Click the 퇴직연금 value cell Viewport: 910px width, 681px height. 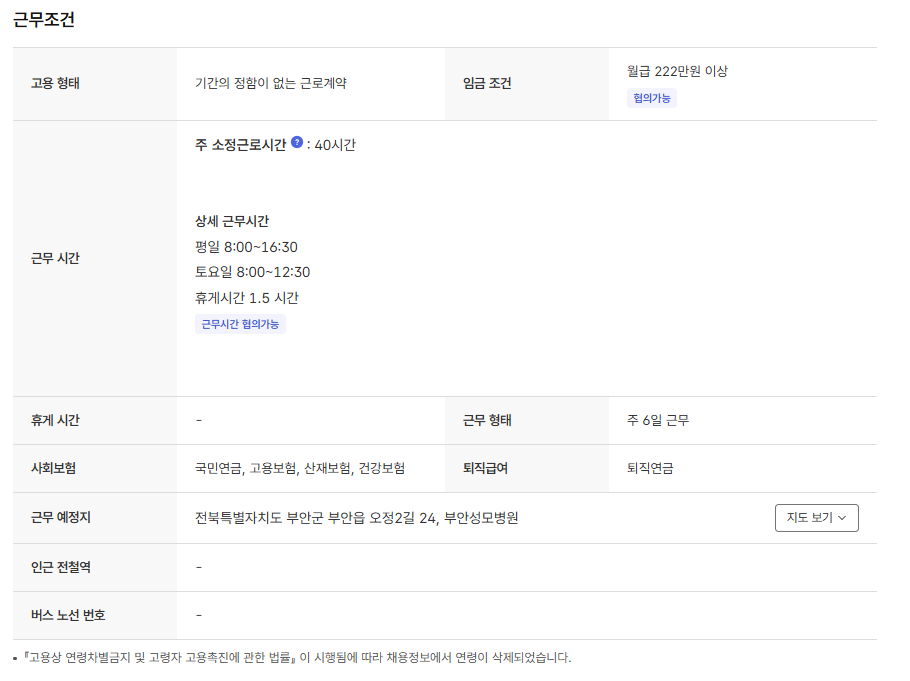pyautogui.click(x=650, y=468)
